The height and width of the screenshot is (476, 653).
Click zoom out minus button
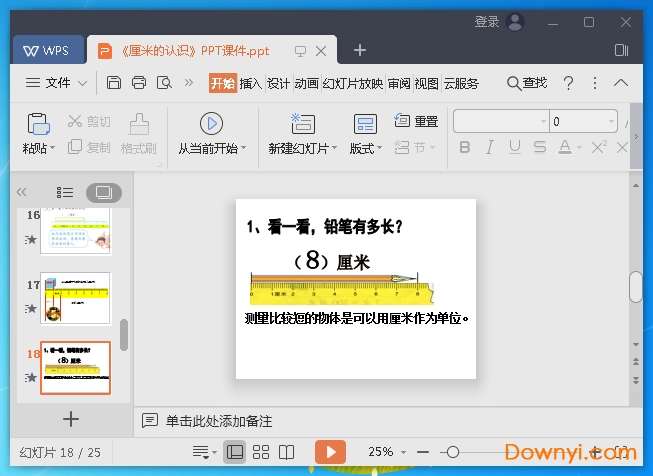click(x=423, y=452)
